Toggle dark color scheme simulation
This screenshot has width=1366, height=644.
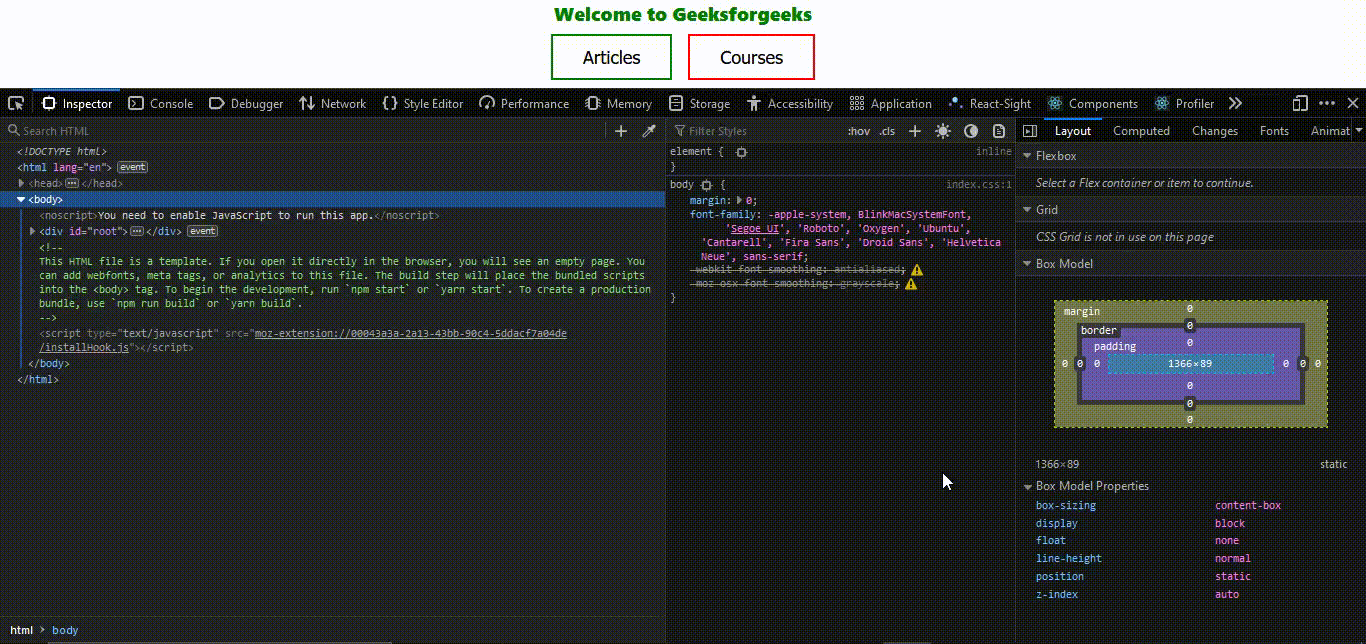971,131
